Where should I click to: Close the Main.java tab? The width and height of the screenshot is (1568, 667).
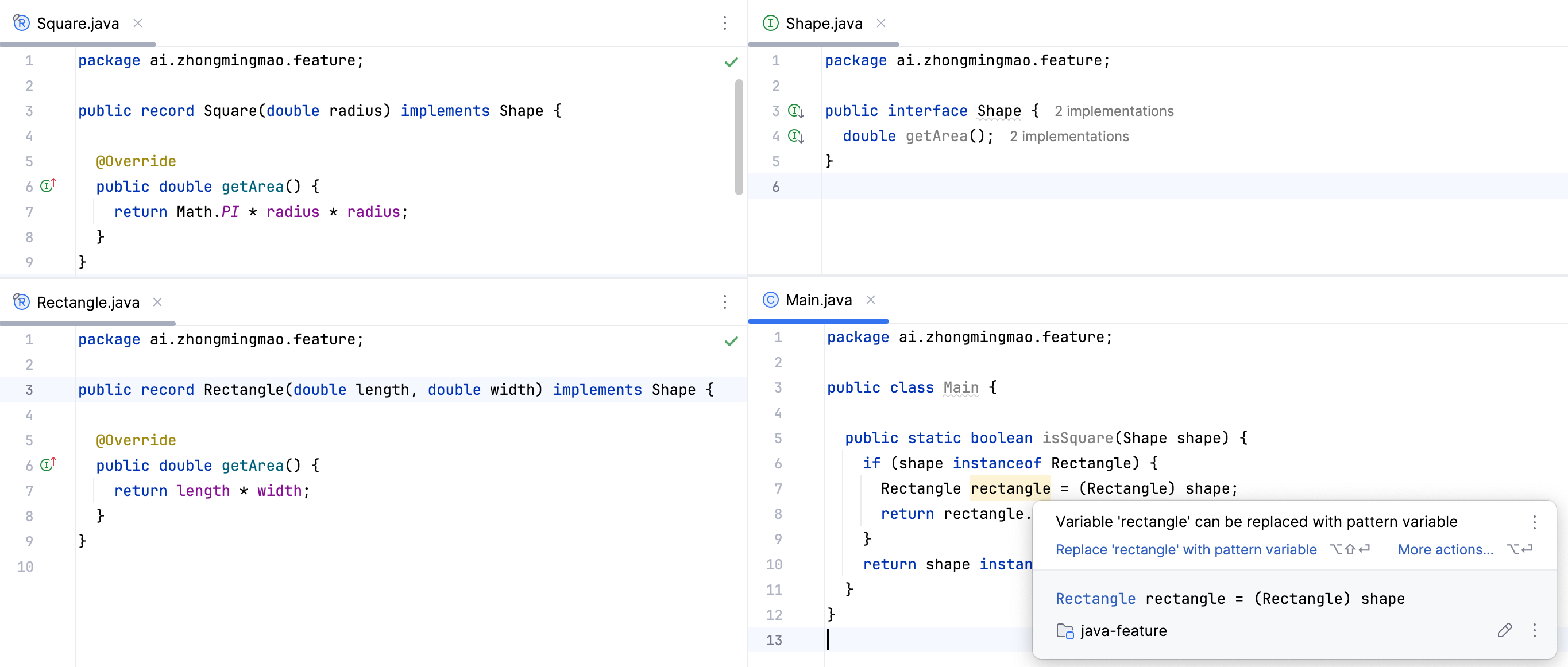click(x=870, y=300)
